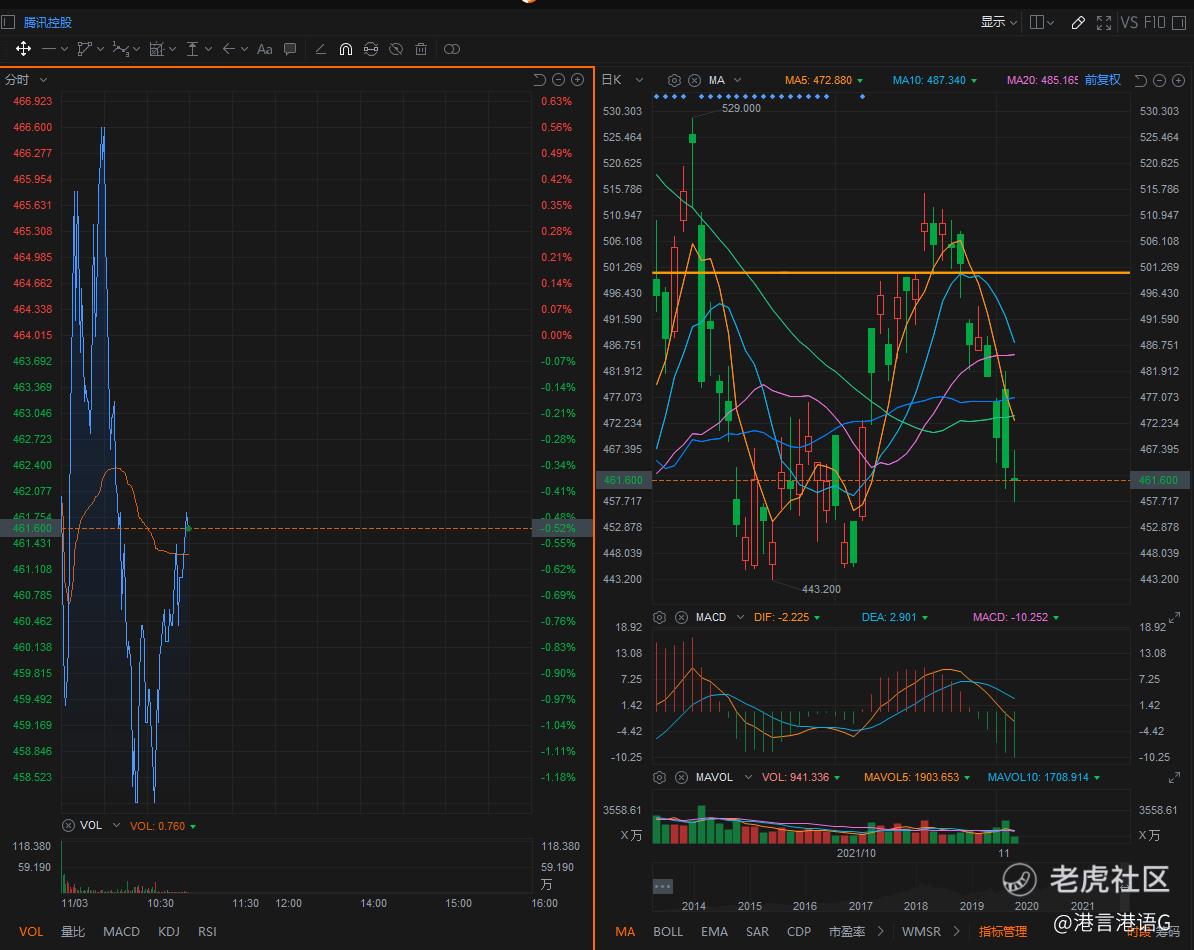Click the fullscreen expand icon
Screen dimensions: 1194x950
[1104, 22]
